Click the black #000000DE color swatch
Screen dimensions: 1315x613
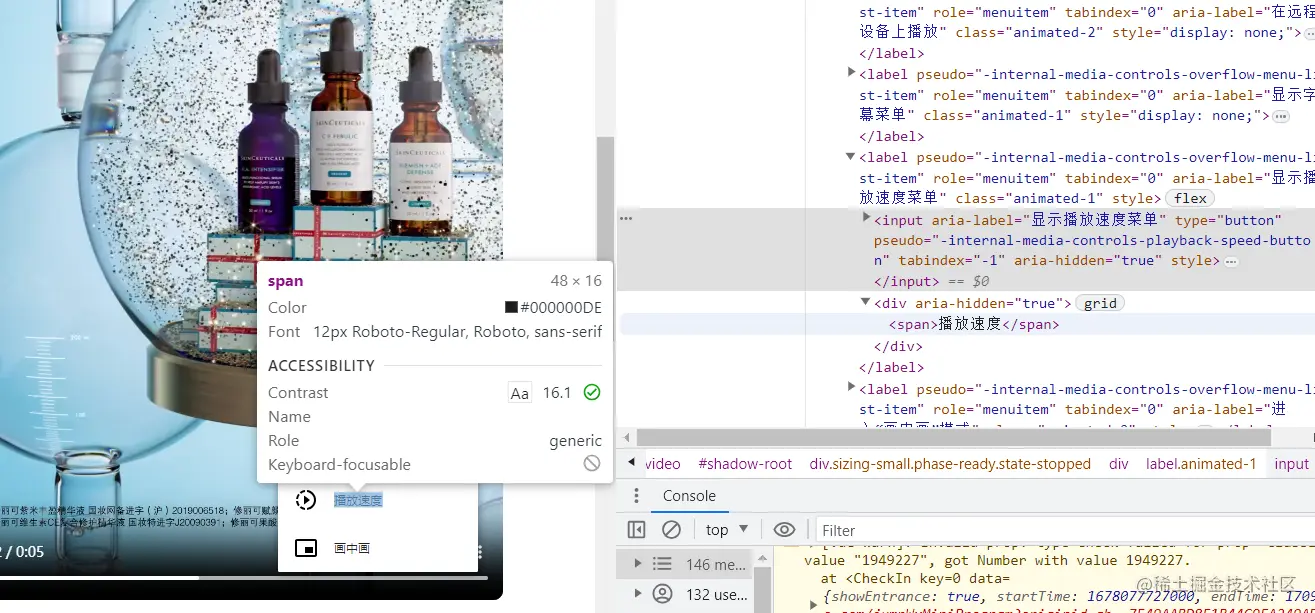click(511, 308)
